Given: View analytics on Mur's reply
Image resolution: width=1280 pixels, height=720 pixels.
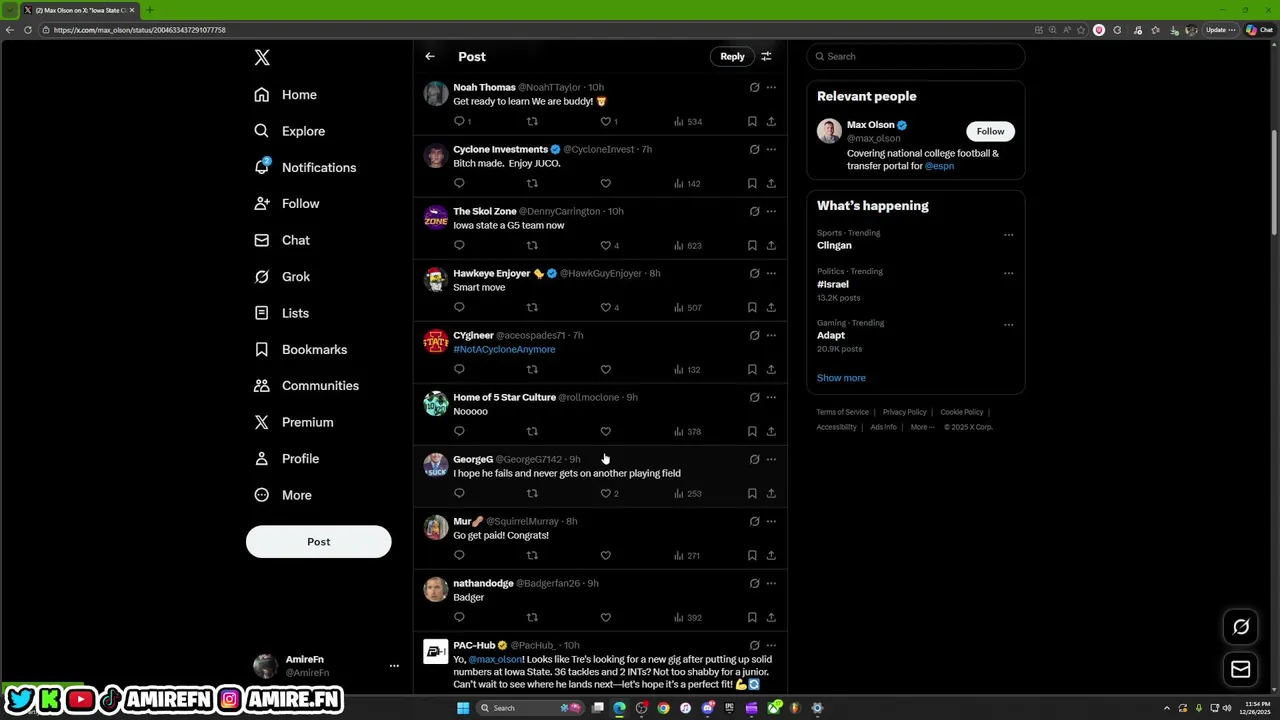Looking at the screenshot, I should (687, 556).
